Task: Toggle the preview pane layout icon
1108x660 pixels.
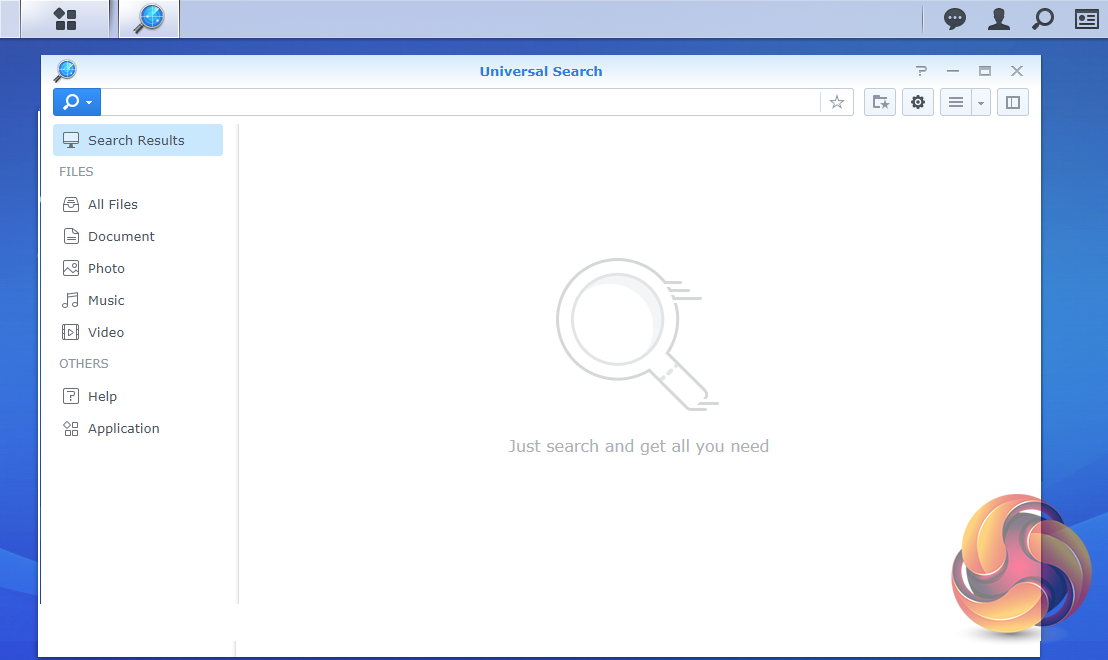Action: coord(1013,102)
